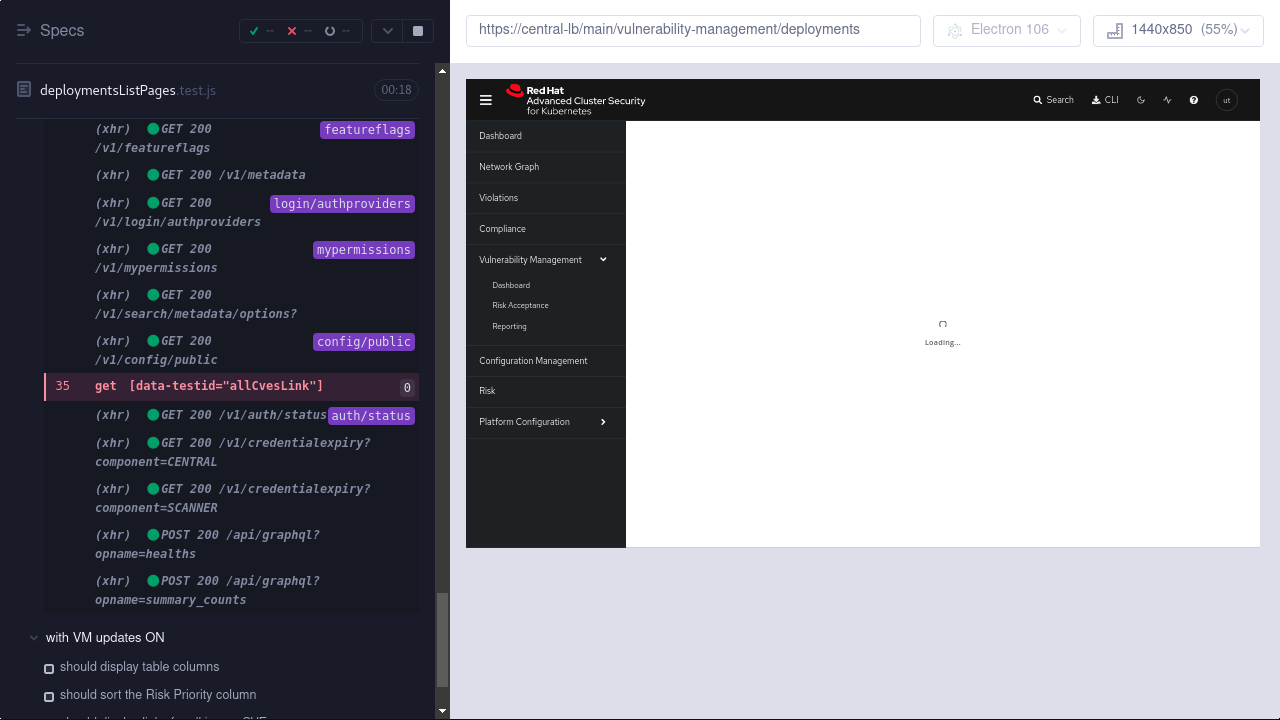
Task: Click the passed tests checkmark counter
Action: click(x=261, y=31)
